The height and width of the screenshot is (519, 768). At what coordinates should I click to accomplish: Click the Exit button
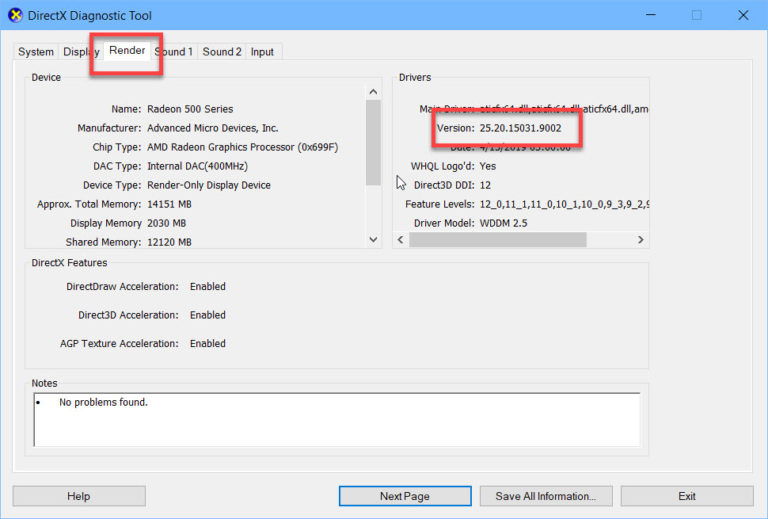(687, 496)
